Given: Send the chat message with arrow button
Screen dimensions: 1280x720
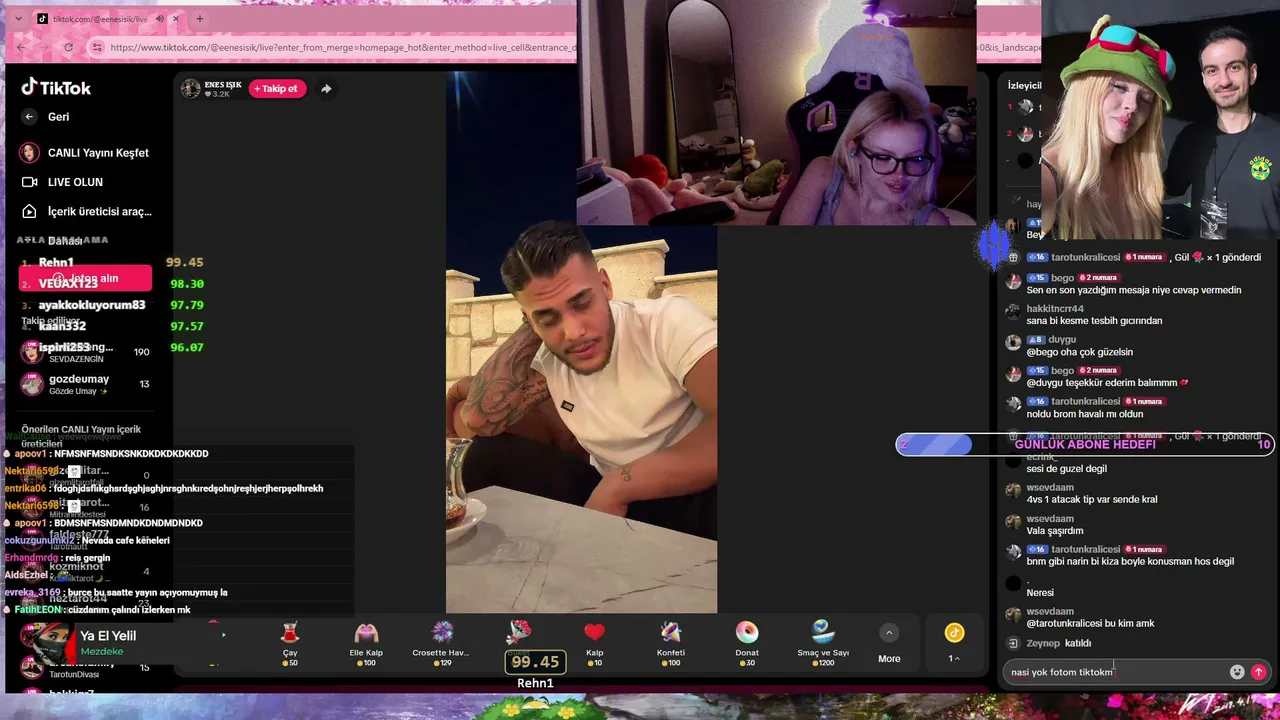Looking at the screenshot, I should coord(1259,672).
